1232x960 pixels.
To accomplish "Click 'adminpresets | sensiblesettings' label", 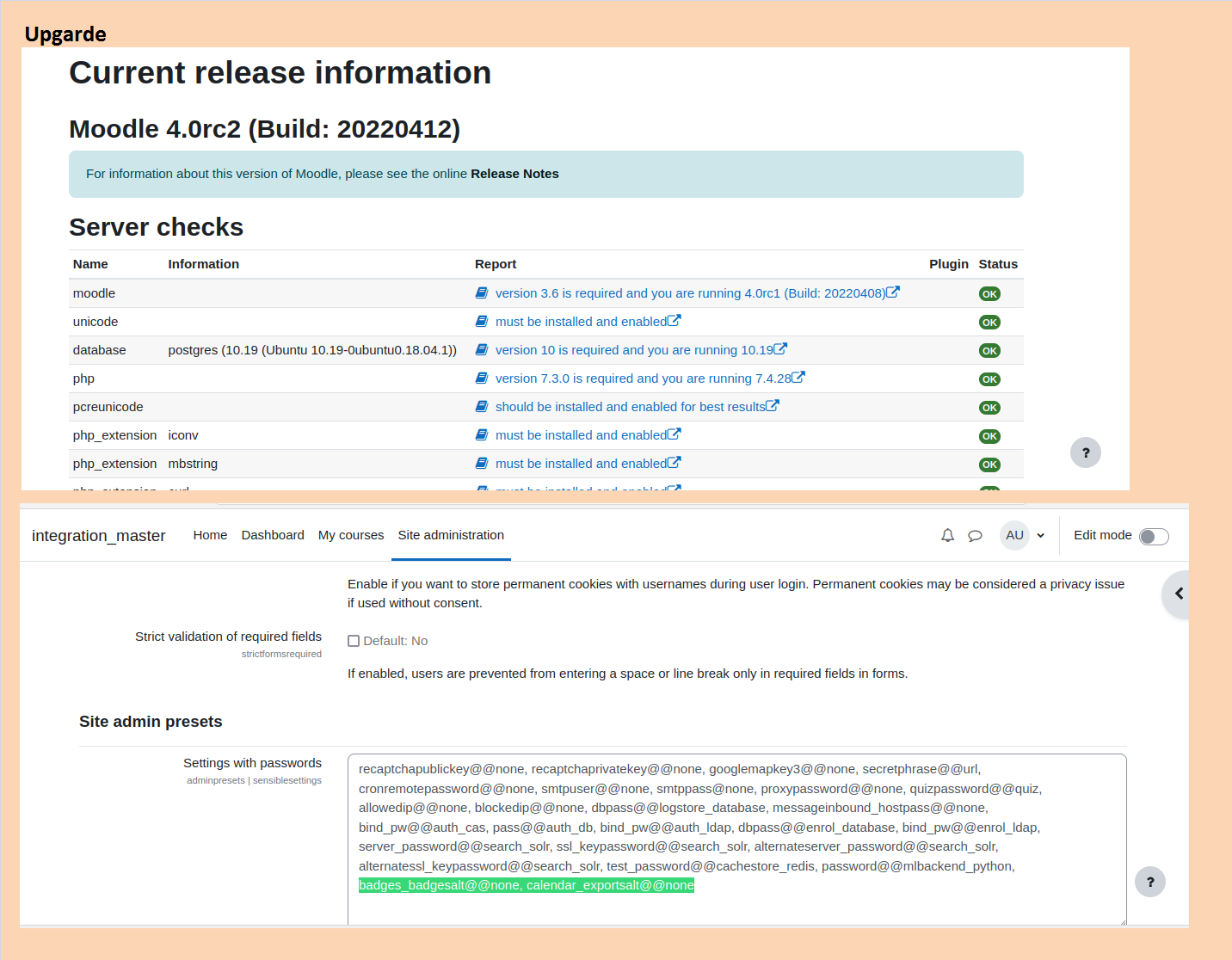I will pyautogui.click(x=254, y=780).
